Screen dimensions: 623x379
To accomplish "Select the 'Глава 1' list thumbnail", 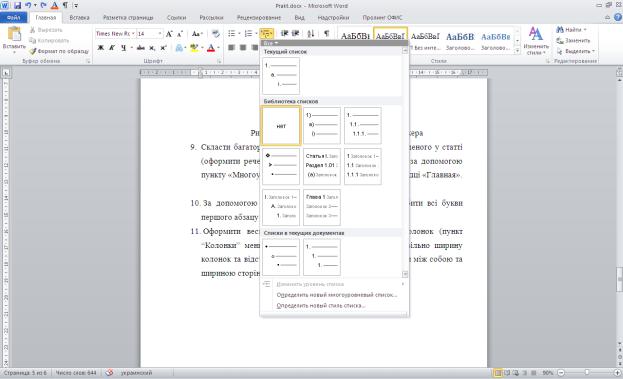I will pos(322,207).
